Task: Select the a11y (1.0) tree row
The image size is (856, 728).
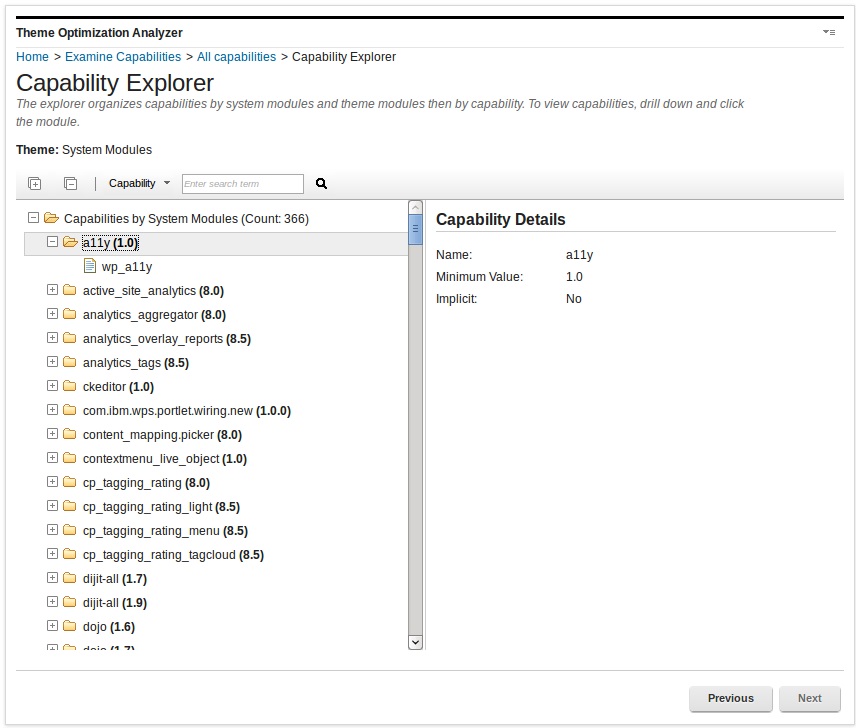Action: pos(216,243)
